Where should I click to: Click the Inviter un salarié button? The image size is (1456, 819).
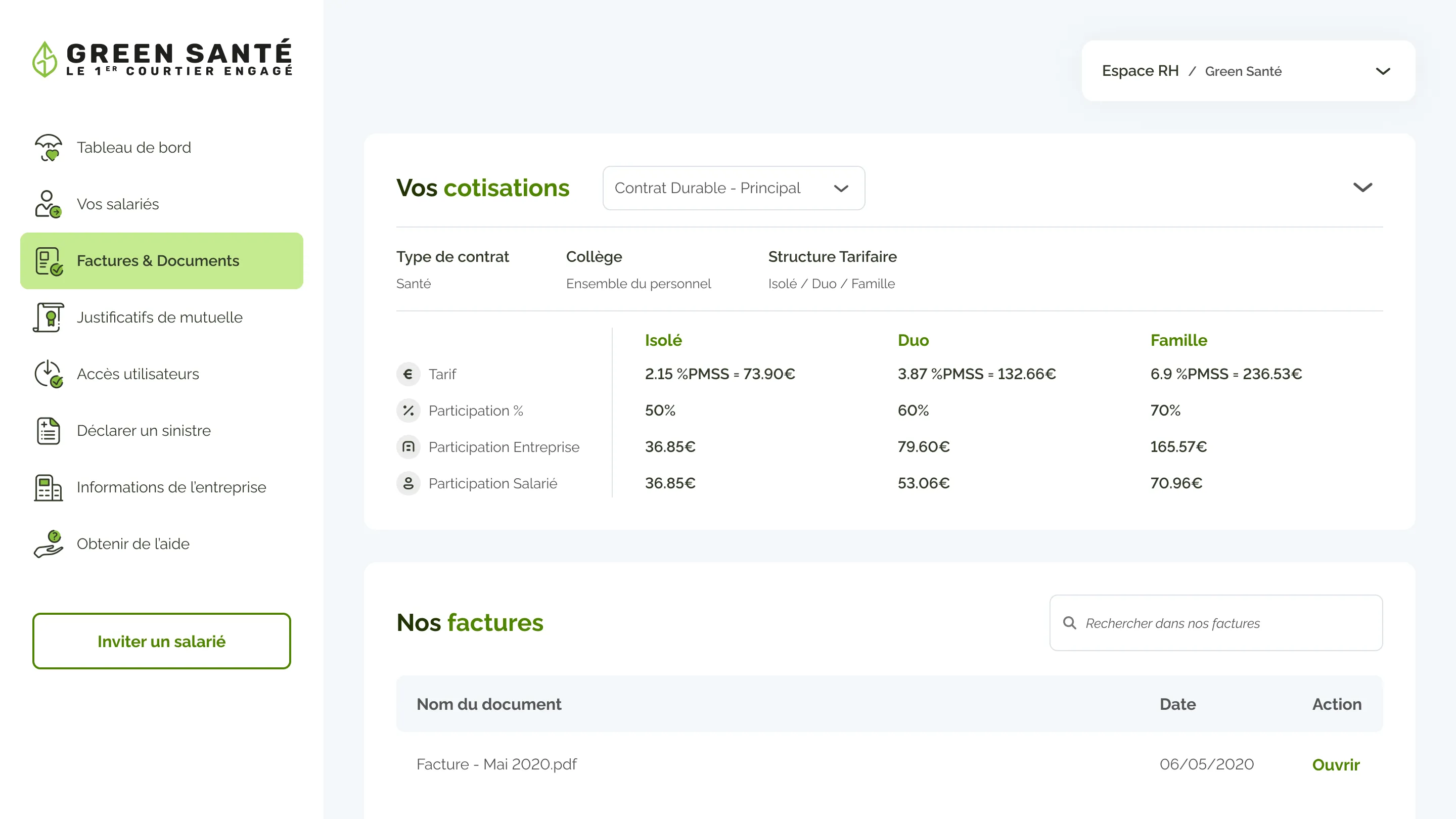click(162, 641)
